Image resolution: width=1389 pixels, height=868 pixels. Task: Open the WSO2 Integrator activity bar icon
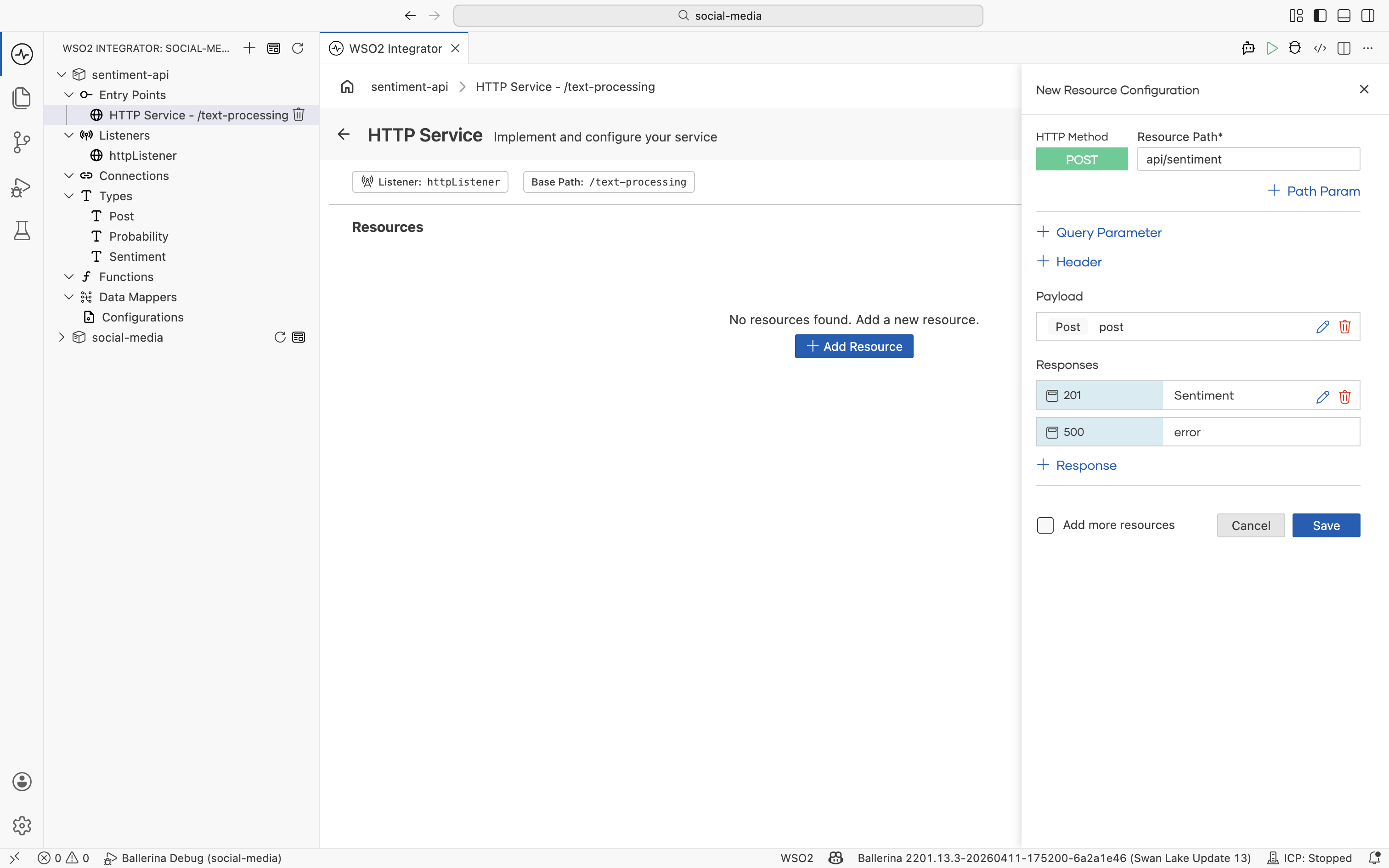tap(22, 55)
